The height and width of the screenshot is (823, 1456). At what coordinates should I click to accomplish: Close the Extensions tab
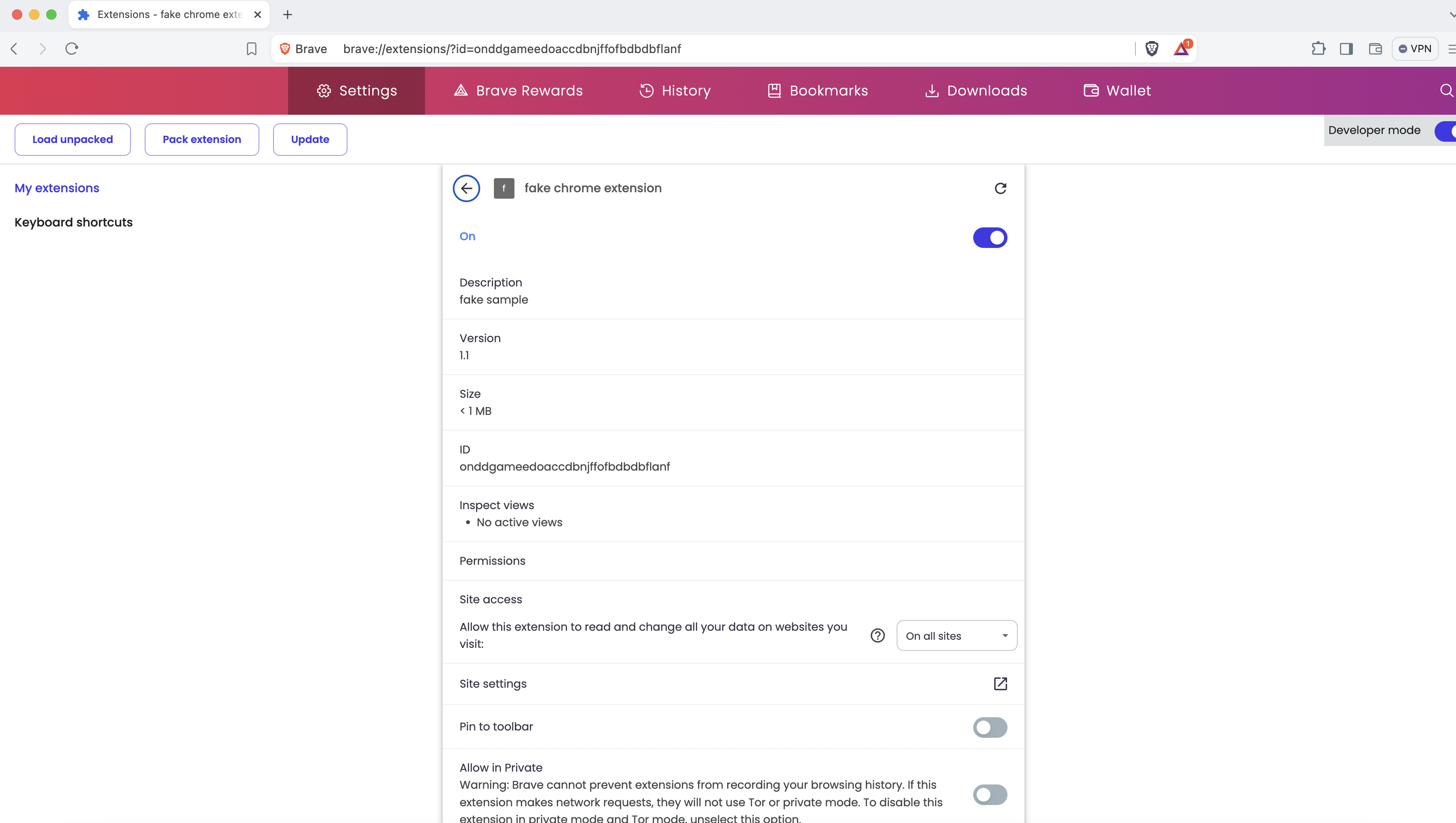(x=258, y=15)
